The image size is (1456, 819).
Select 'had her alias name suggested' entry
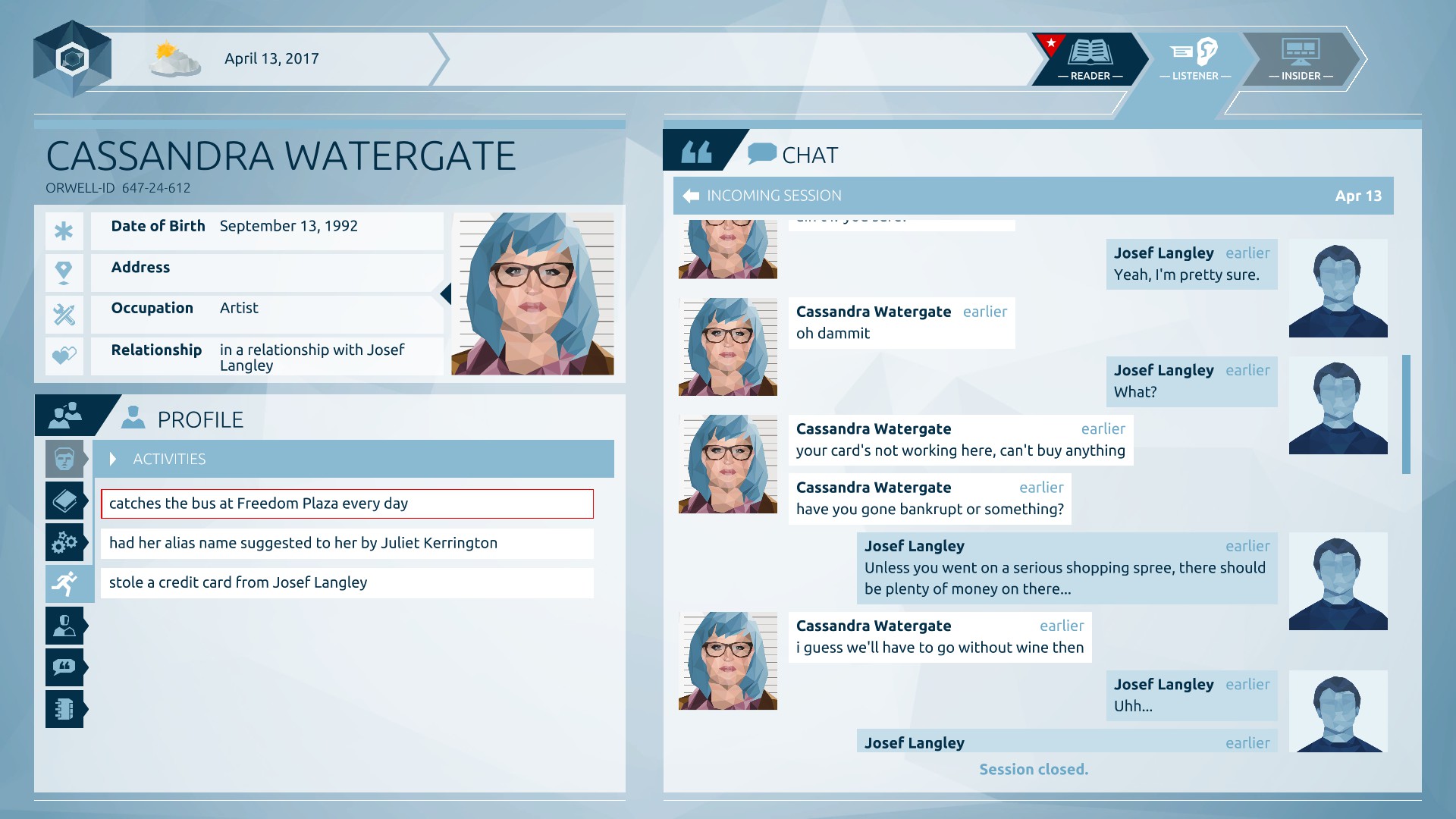coord(347,543)
